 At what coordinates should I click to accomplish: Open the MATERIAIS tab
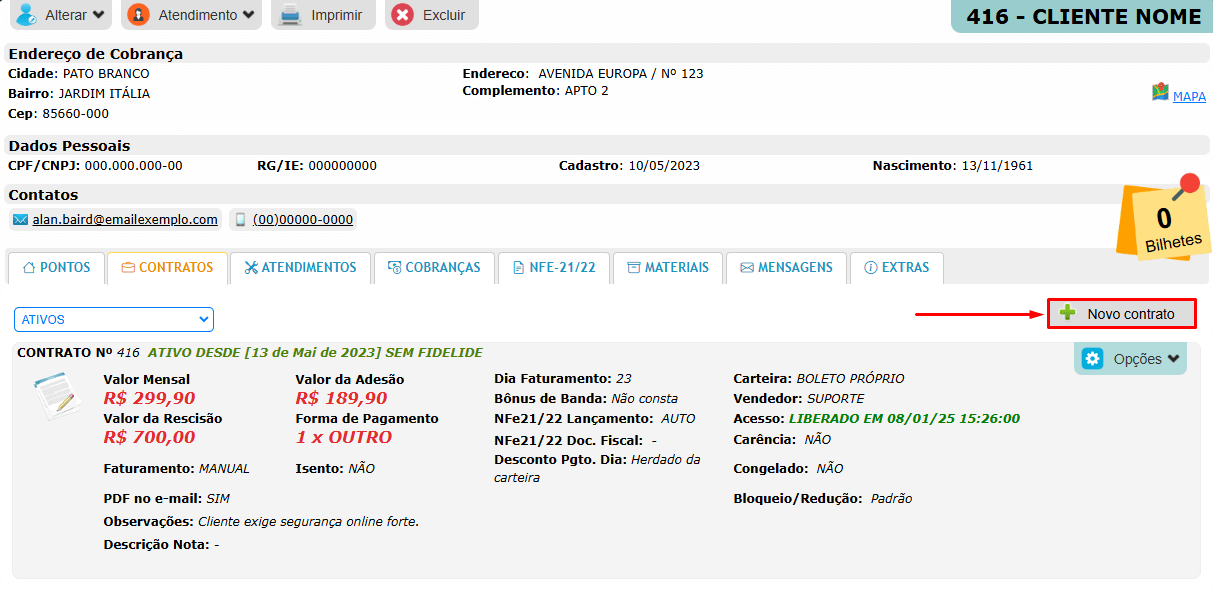(668, 268)
